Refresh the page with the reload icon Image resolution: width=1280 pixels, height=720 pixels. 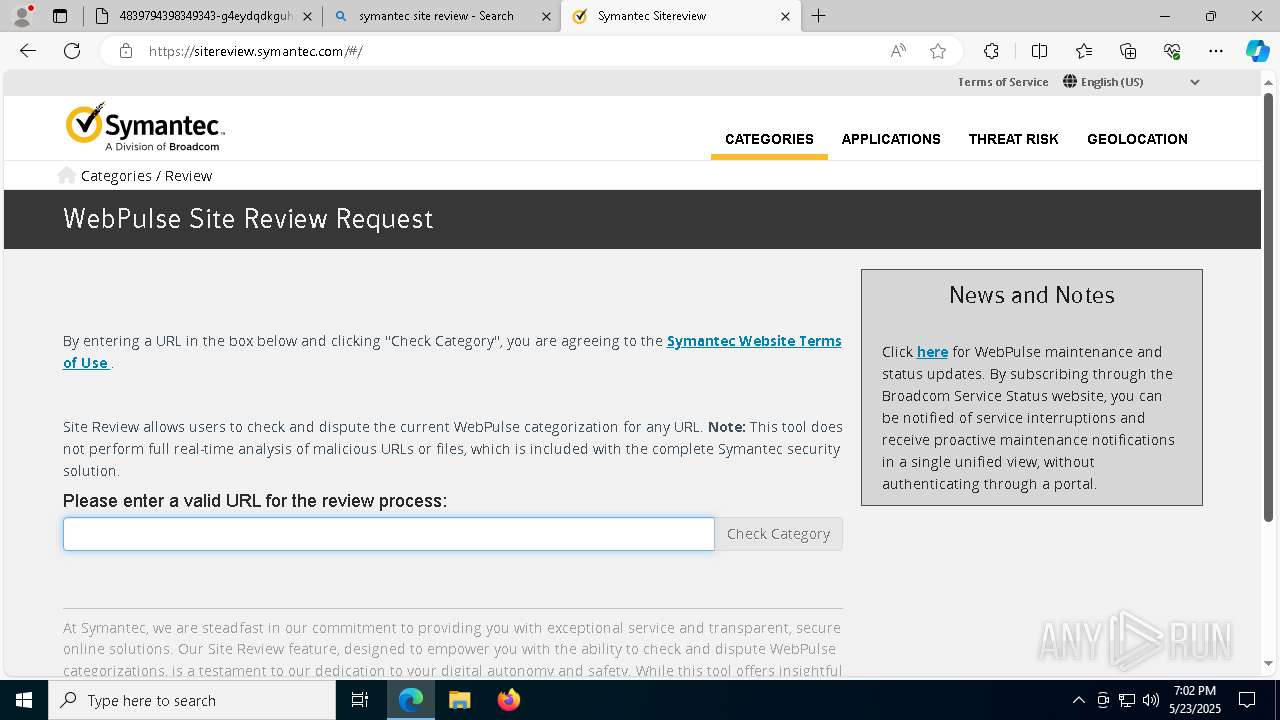72,51
